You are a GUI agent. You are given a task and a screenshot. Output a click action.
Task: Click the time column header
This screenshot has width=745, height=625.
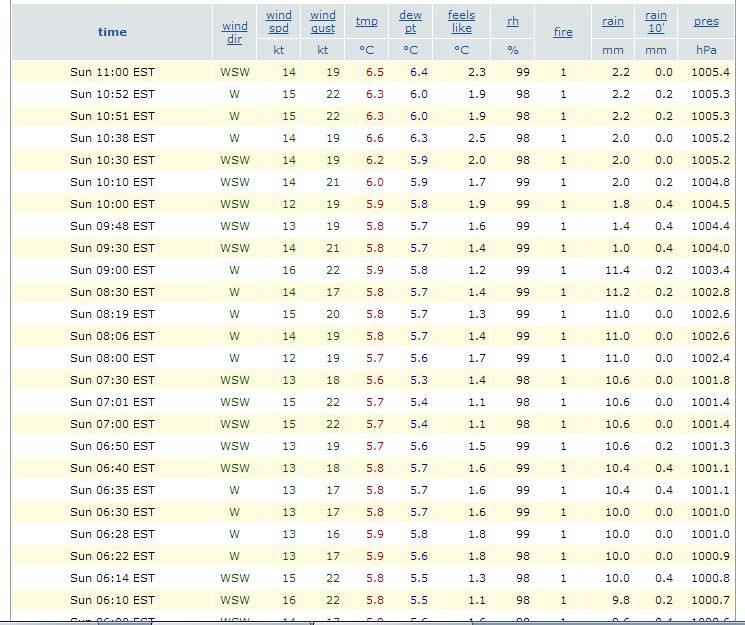(x=112, y=32)
